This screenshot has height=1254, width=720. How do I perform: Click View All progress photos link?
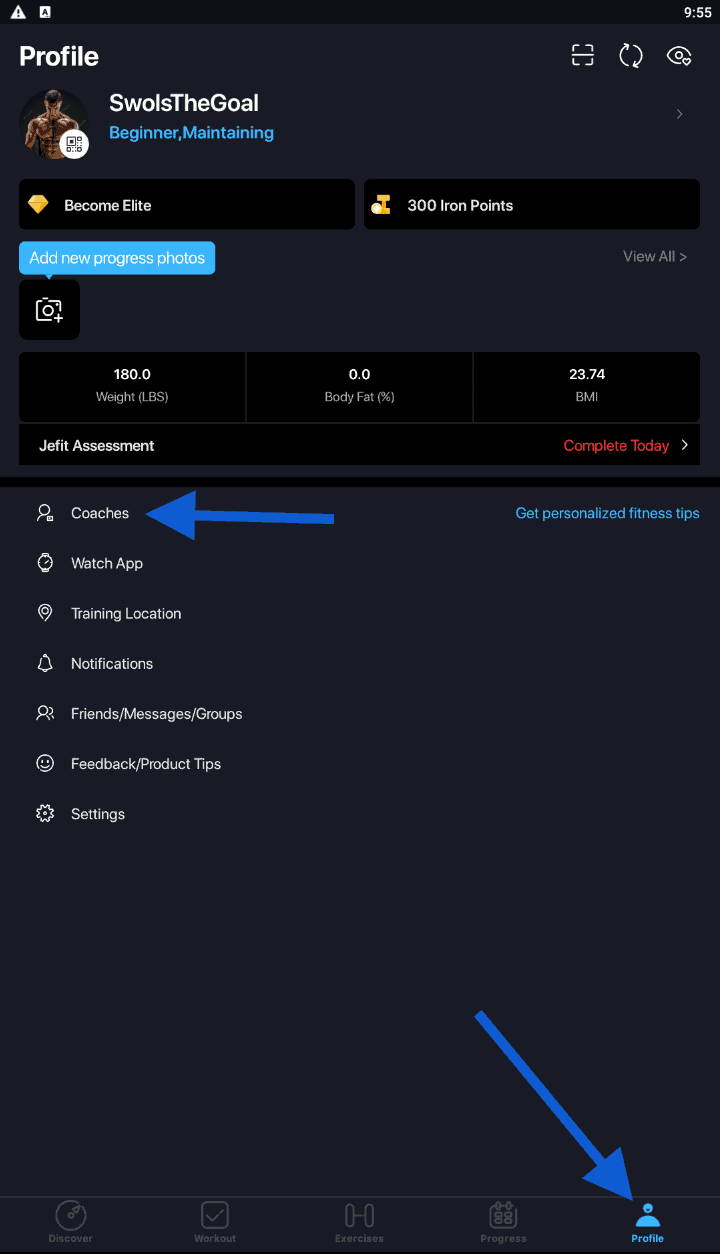pyautogui.click(x=654, y=257)
